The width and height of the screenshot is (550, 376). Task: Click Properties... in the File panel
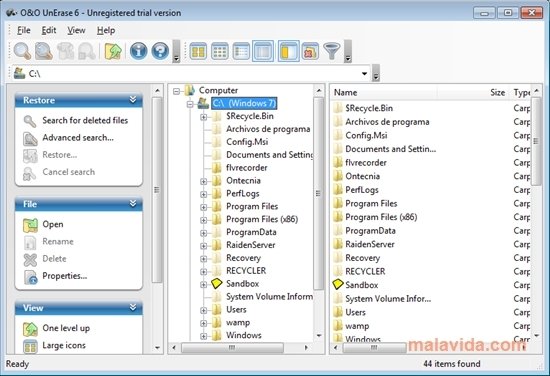[65, 276]
